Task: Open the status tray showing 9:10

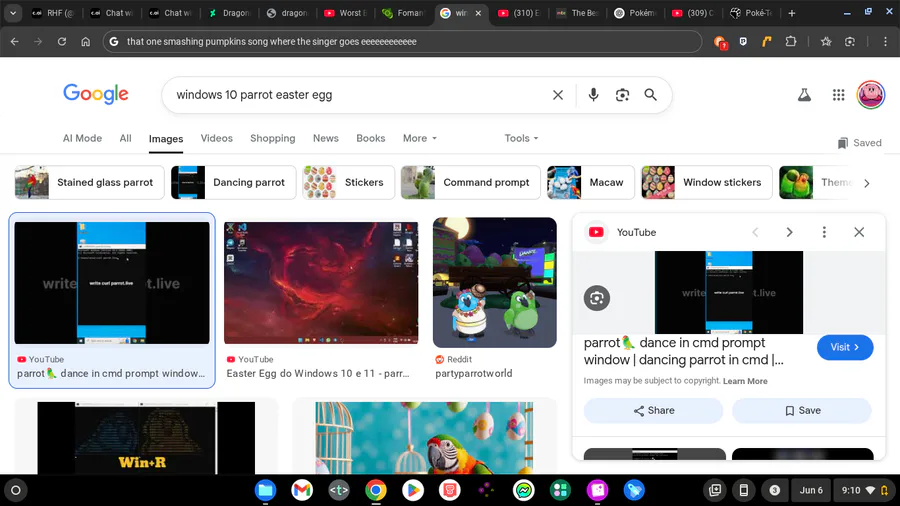Action: coord(864,490)
